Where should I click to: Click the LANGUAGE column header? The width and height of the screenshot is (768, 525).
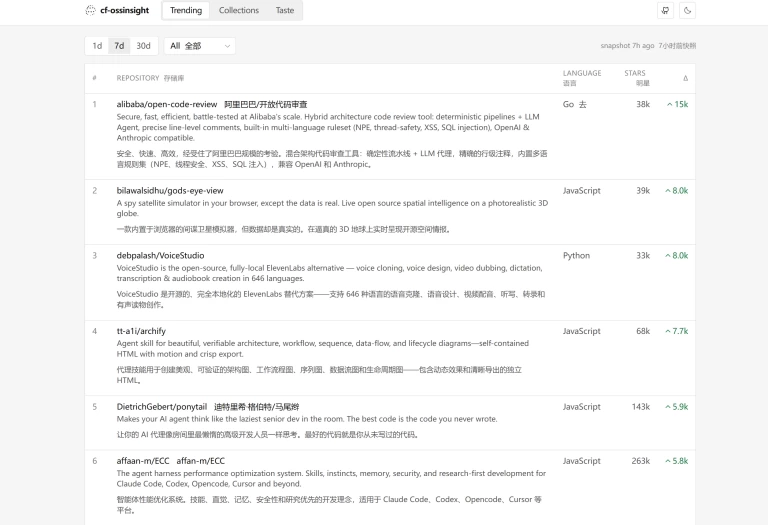click(x=582, y=73)
